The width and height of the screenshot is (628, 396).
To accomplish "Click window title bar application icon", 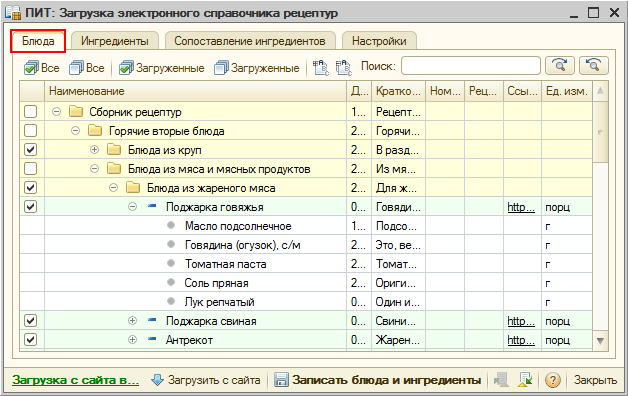I will (x=13, y=12).
